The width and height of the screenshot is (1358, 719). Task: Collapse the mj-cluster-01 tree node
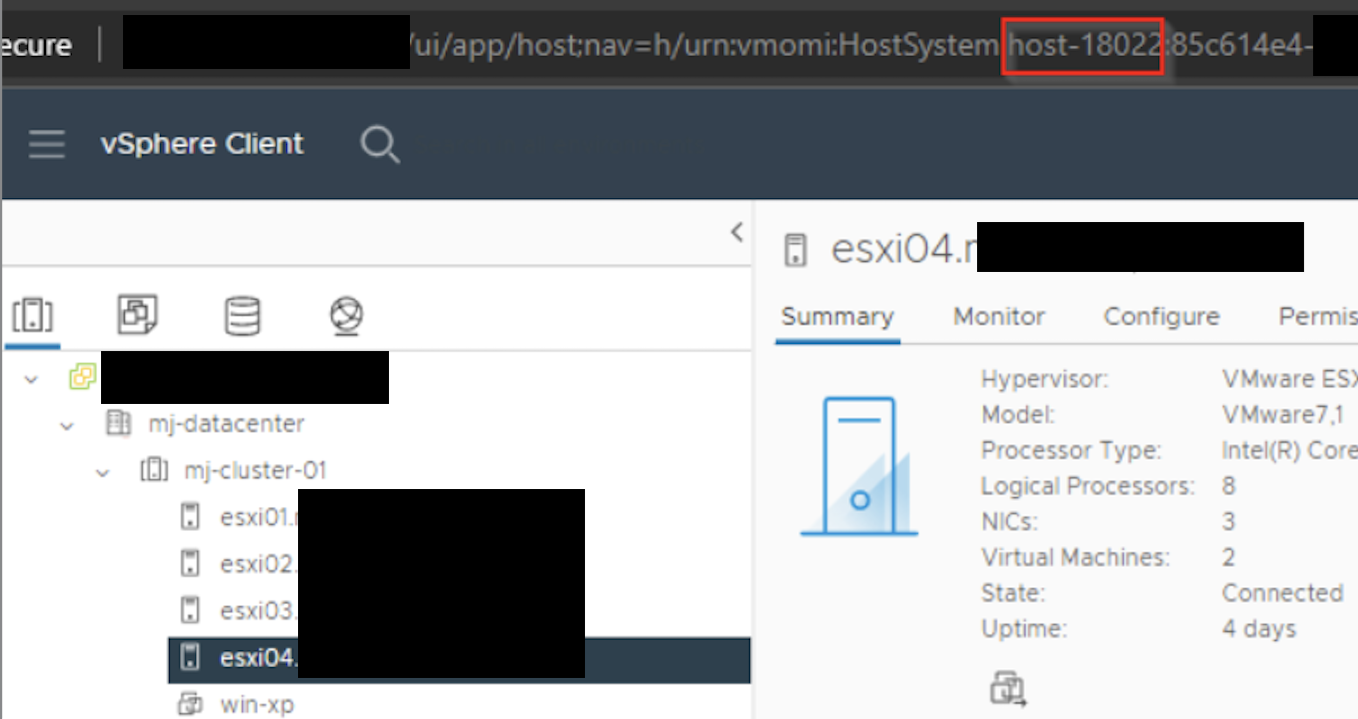click(102, 471)
